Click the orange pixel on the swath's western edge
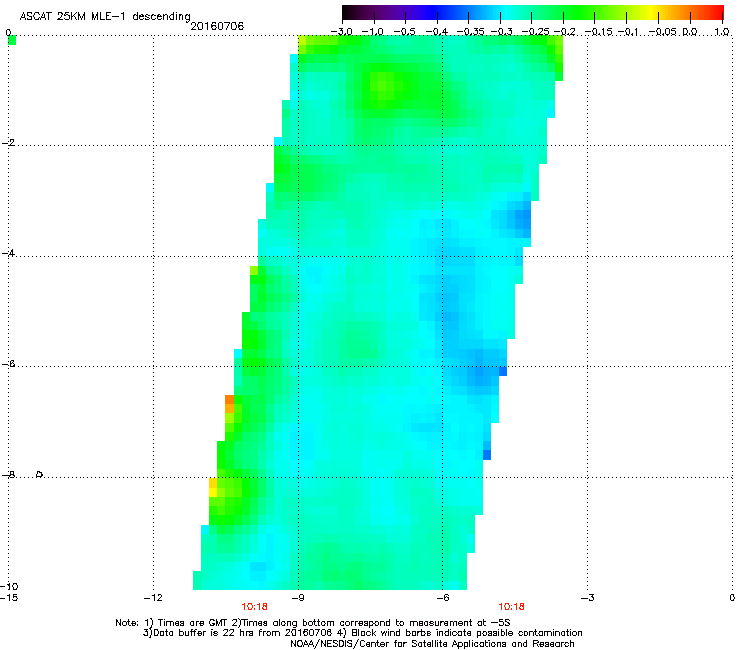 229,399
